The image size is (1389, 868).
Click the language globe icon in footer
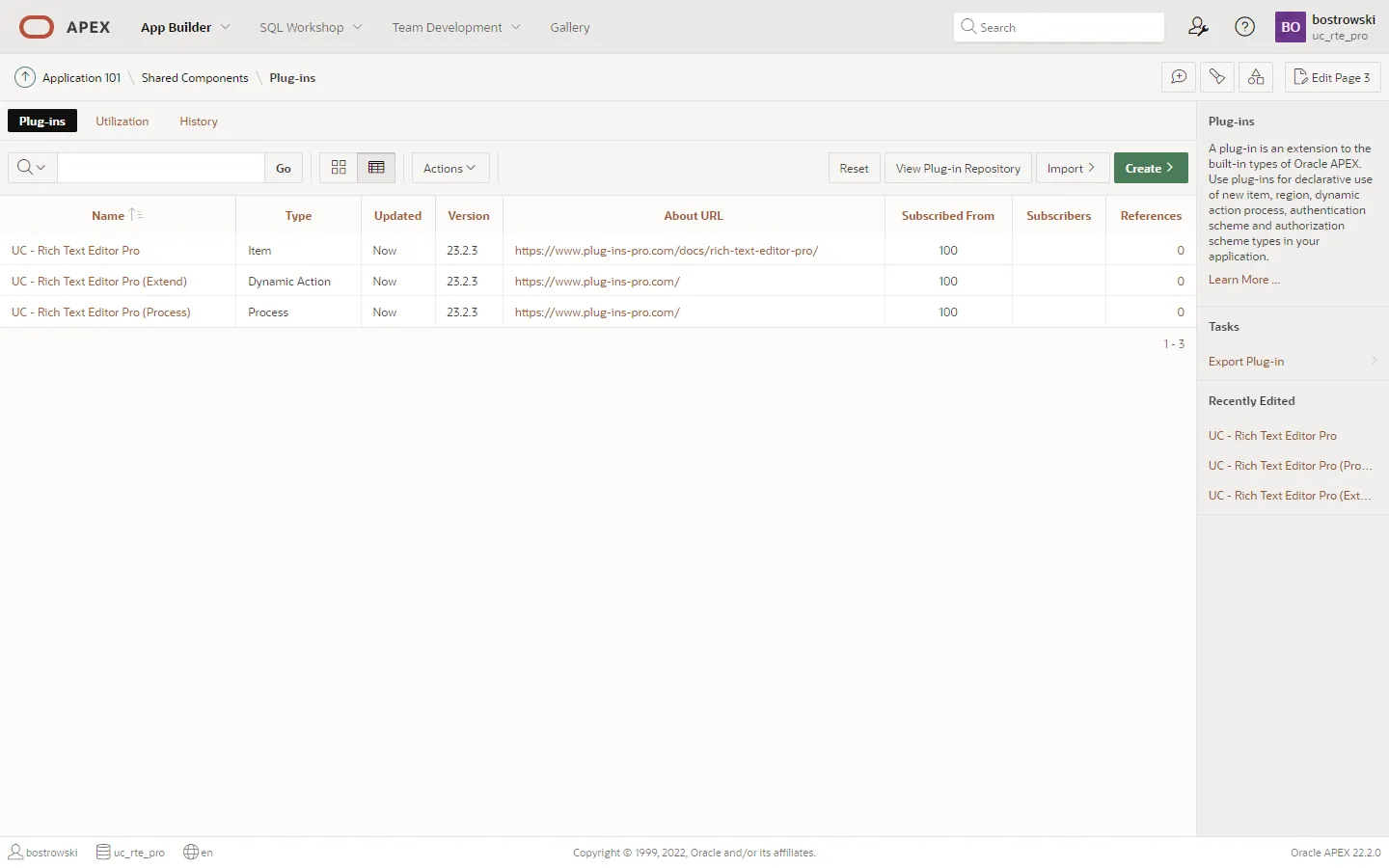[x=191, y=852]
